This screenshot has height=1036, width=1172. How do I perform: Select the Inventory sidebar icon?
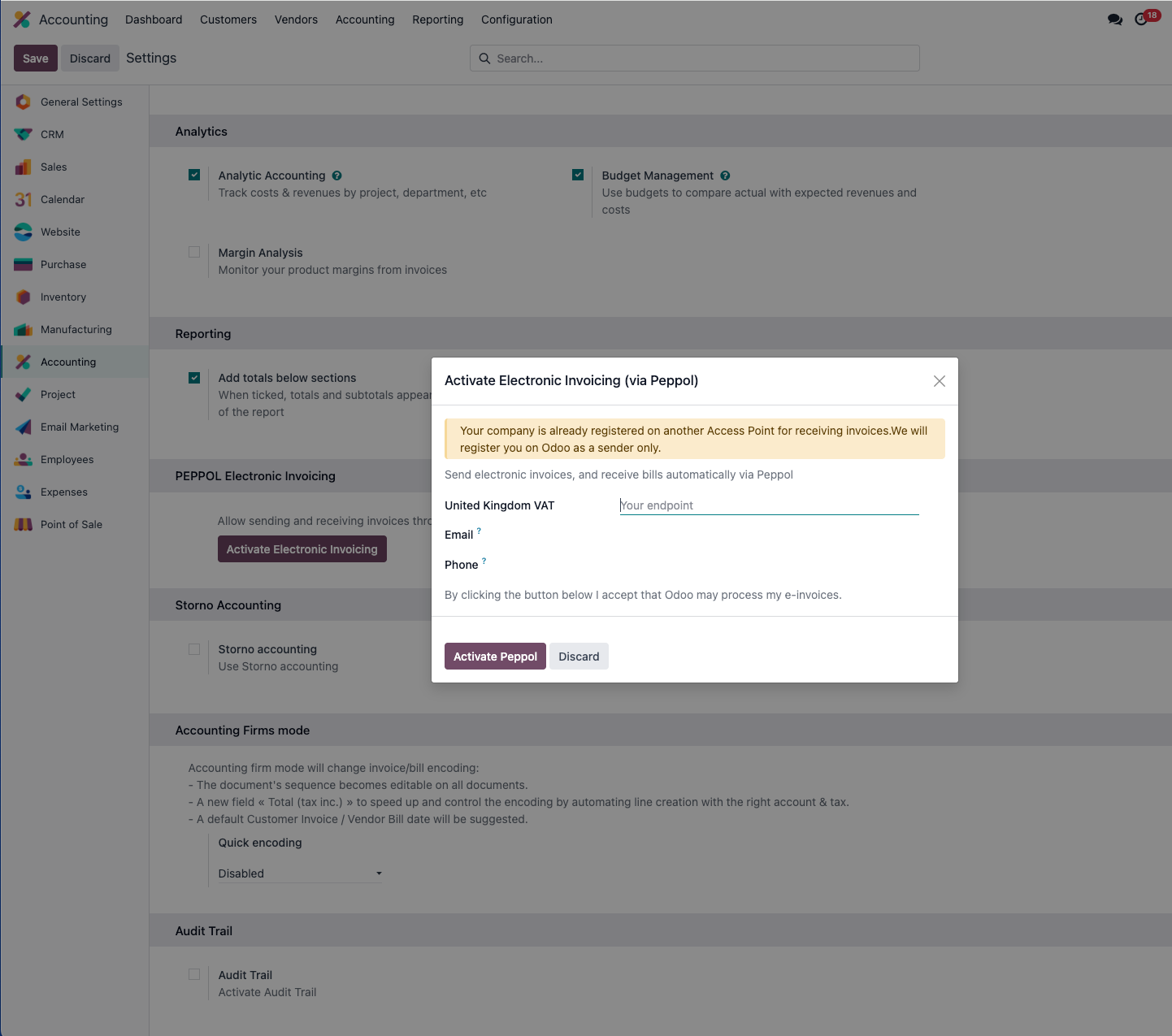point(23,297)
